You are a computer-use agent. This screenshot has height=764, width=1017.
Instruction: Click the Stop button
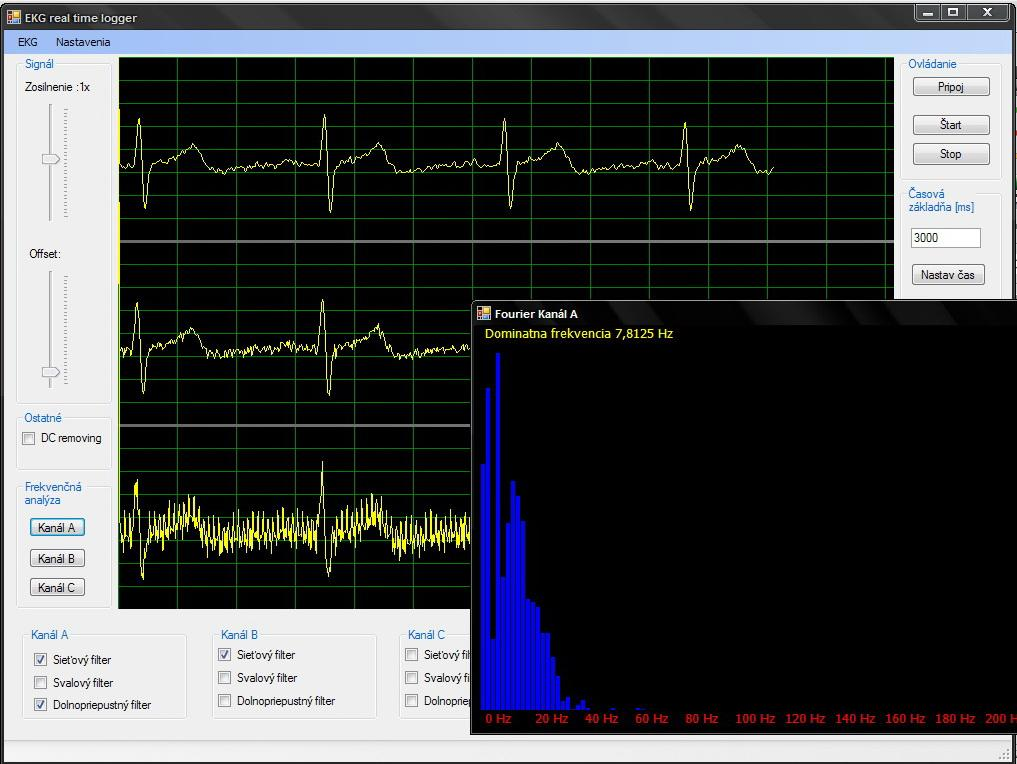point(951,154)
